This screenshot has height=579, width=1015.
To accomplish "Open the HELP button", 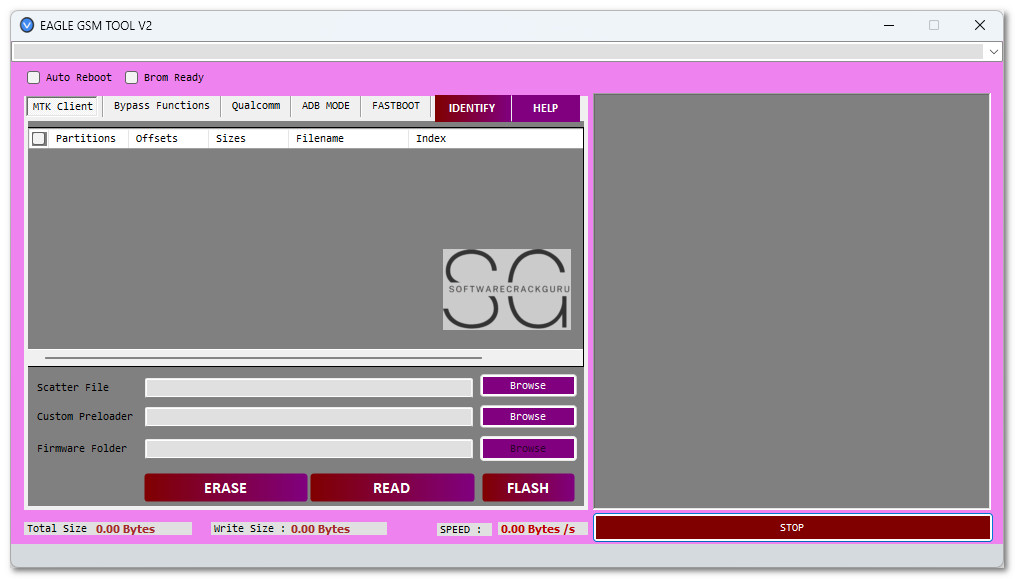I will coord(545,108).
